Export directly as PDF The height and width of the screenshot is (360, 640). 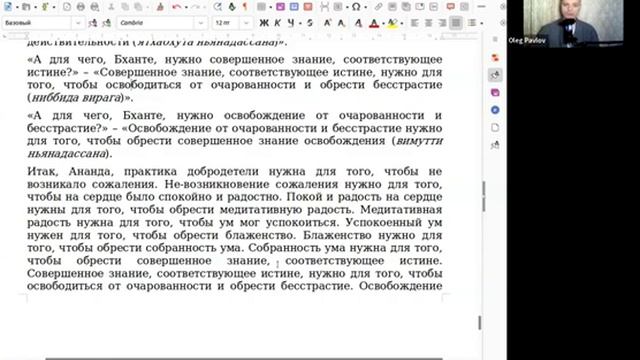pyautogui.click(x=67, y=7)
